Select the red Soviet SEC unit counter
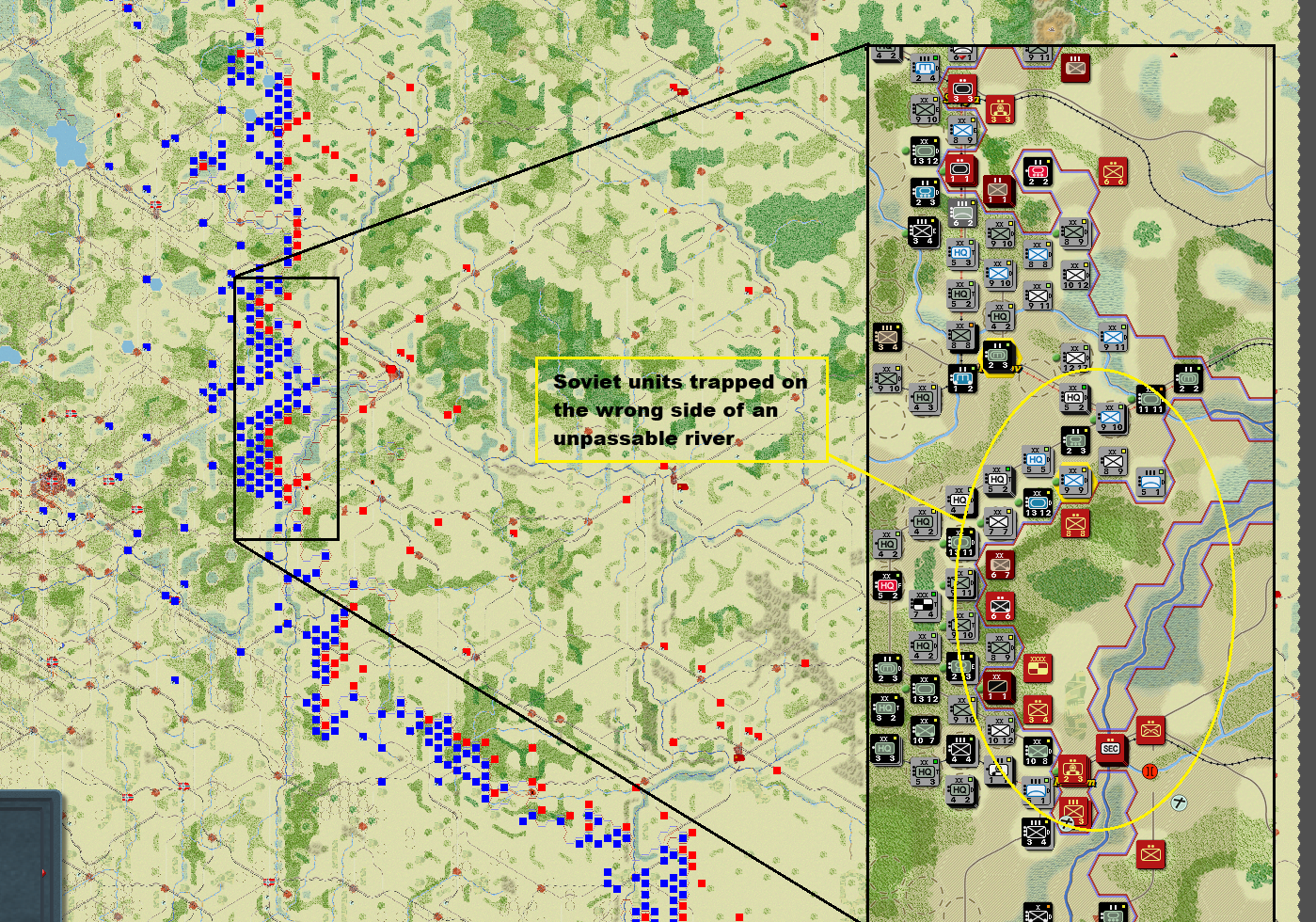The height and width of the screenshot is (922, 1316). (1111, 749)
